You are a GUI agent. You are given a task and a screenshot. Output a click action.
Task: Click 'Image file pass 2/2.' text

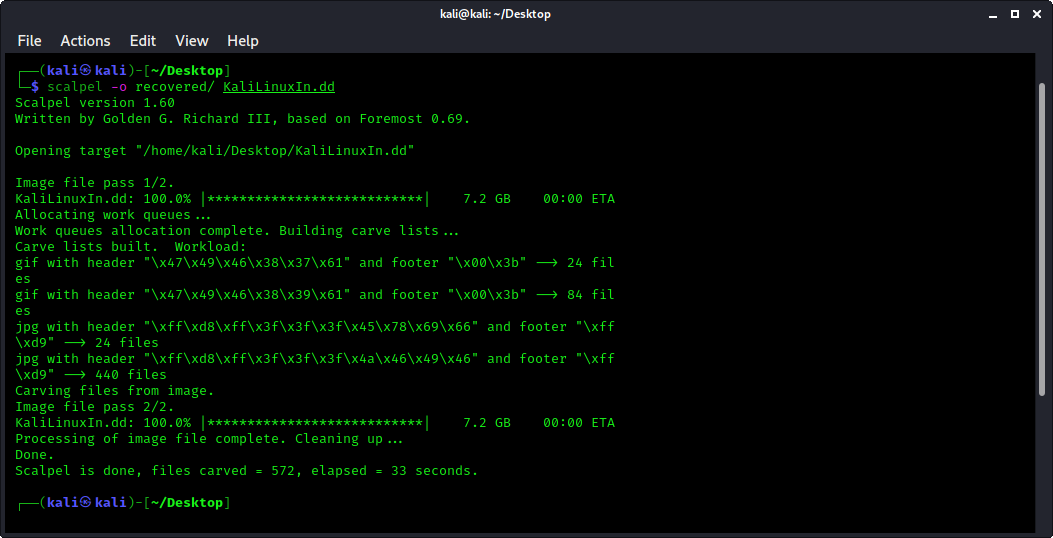pos(95,406)
